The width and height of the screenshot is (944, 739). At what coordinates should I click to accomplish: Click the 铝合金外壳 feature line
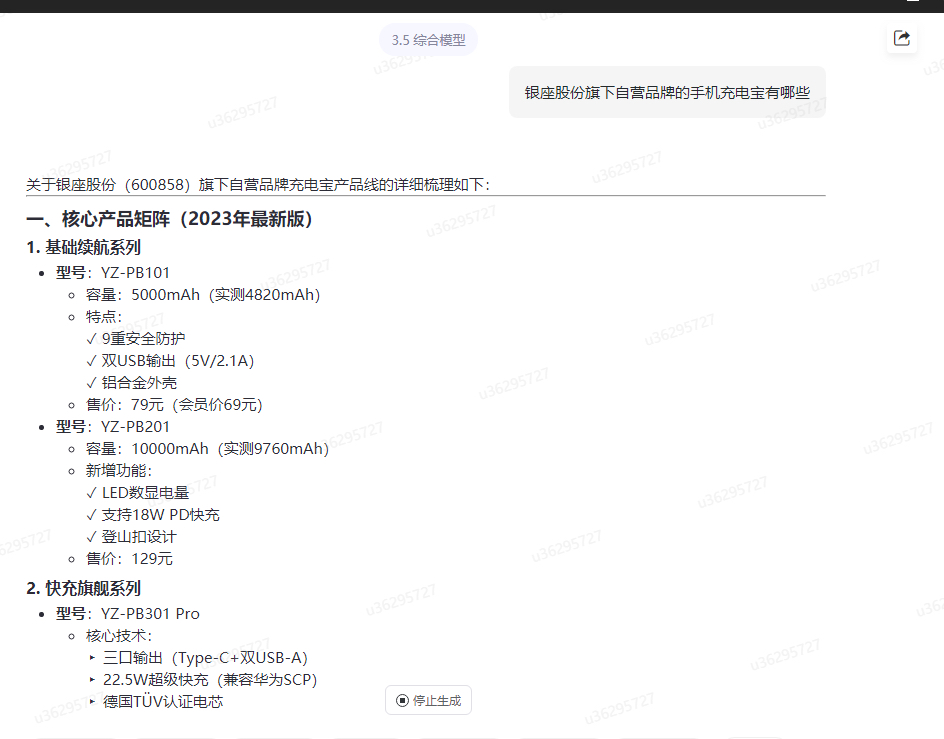click(x=132, y=382)
